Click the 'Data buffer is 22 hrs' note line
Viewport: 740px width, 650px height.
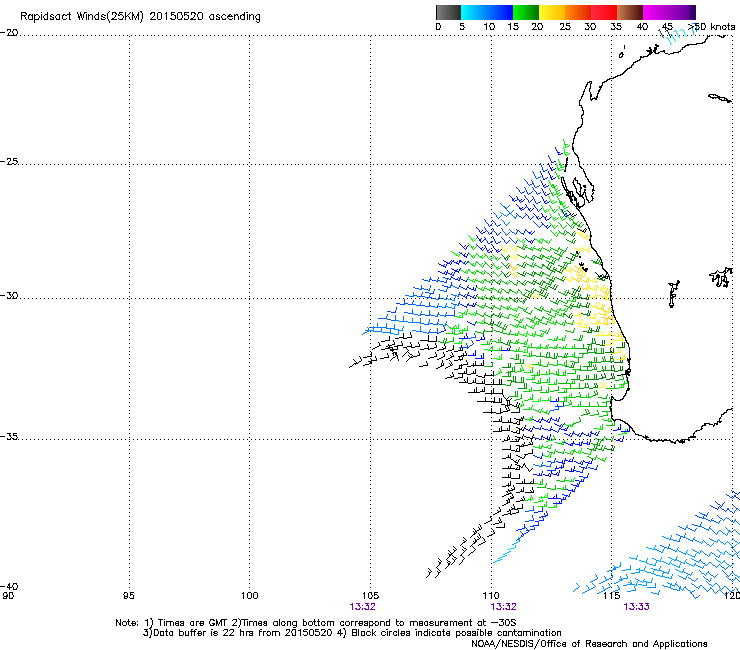(352, 633)
